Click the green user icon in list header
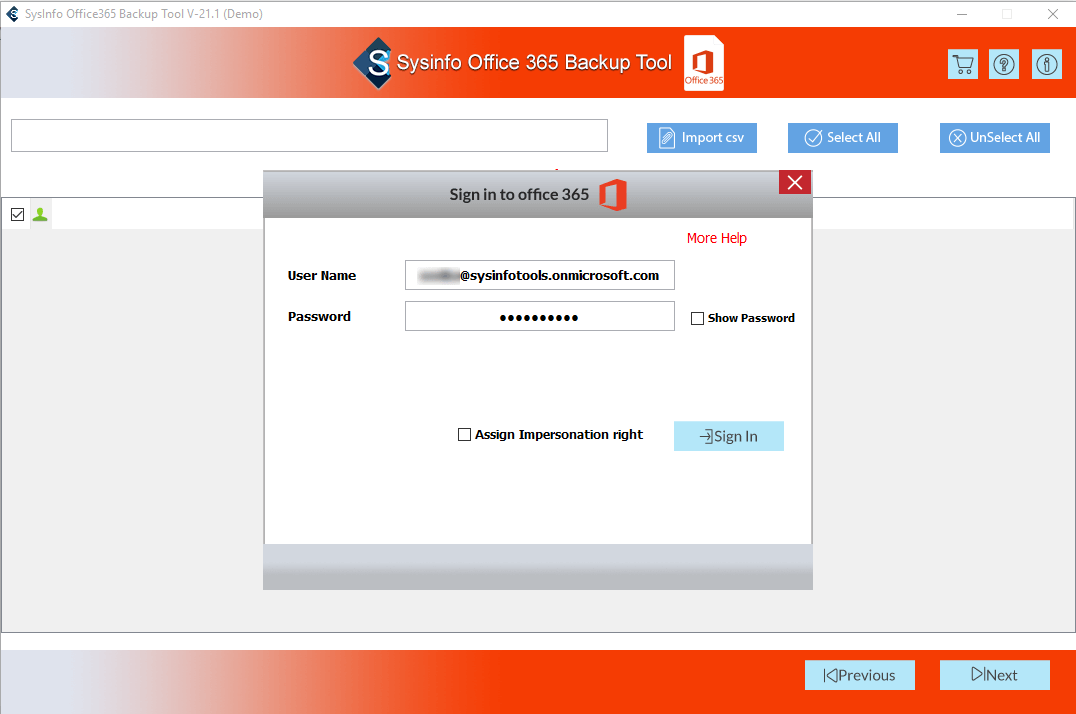 click(40, 215)
